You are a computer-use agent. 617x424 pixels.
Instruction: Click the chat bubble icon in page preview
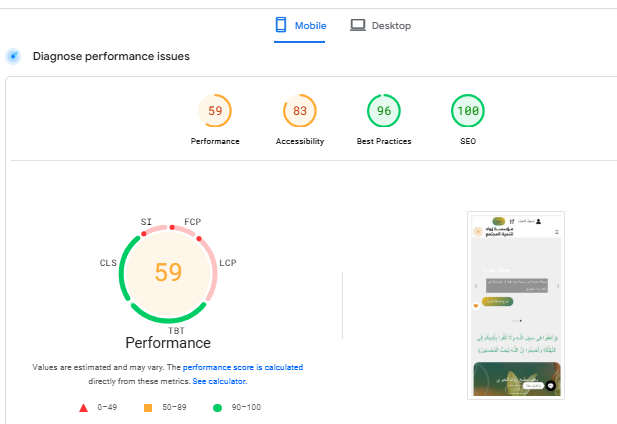[x=550, y=385]
